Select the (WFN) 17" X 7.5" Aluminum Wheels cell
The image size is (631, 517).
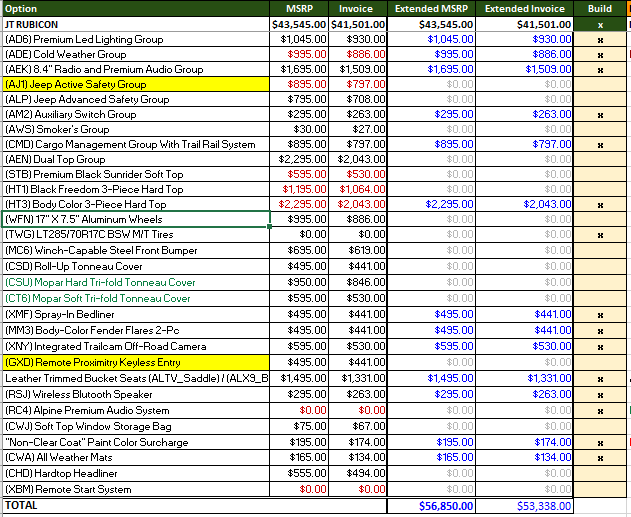coord(136,219)
